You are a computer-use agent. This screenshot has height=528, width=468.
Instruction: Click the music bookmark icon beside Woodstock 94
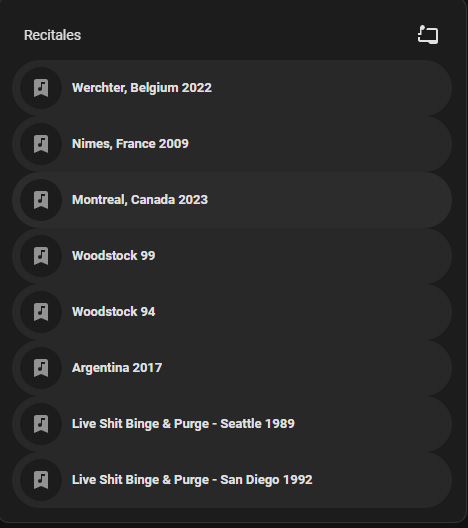point(41,312)
